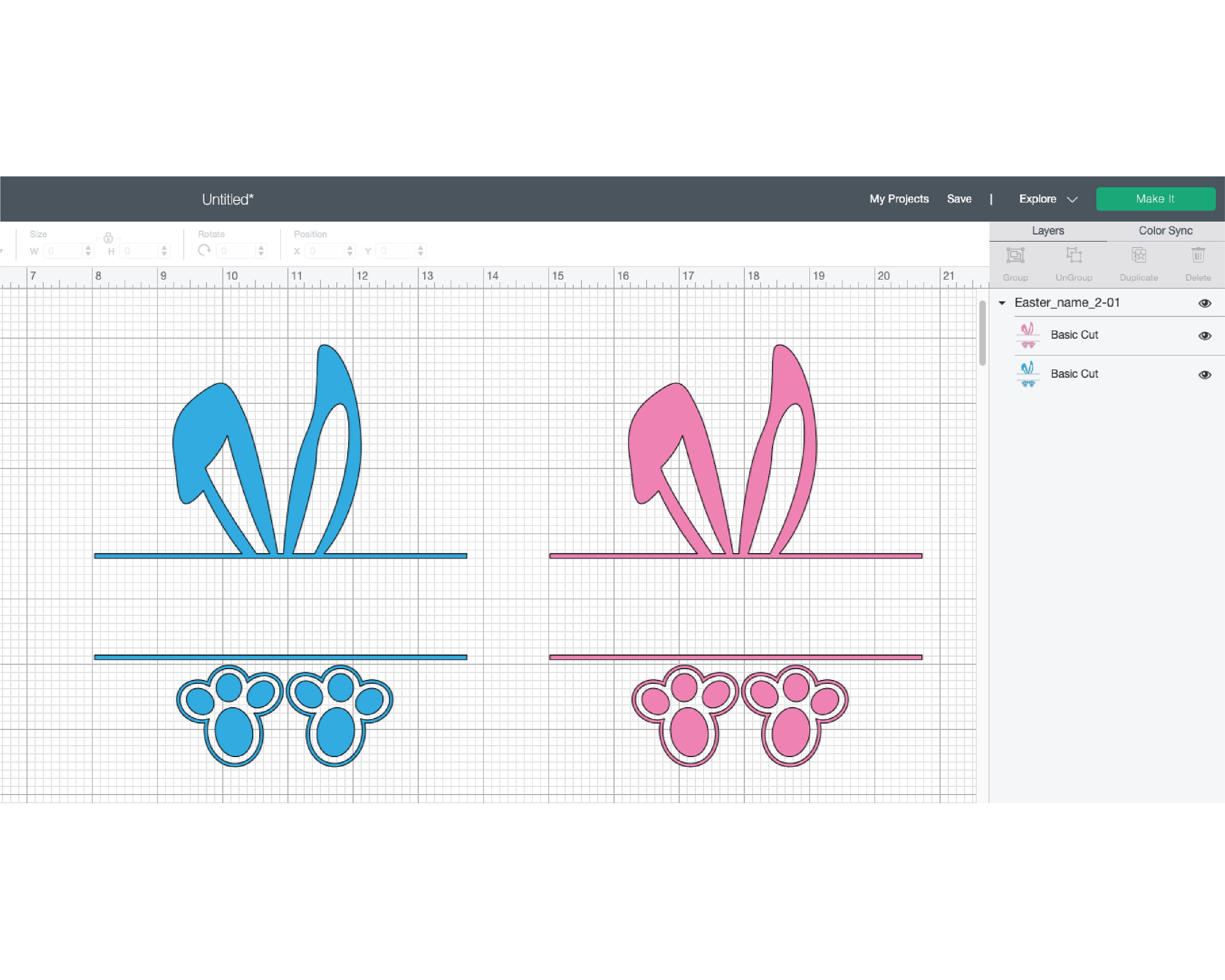Viewport: 1225px width, 980px height.
Task: Click the X position input field
Action: point(324,250)
